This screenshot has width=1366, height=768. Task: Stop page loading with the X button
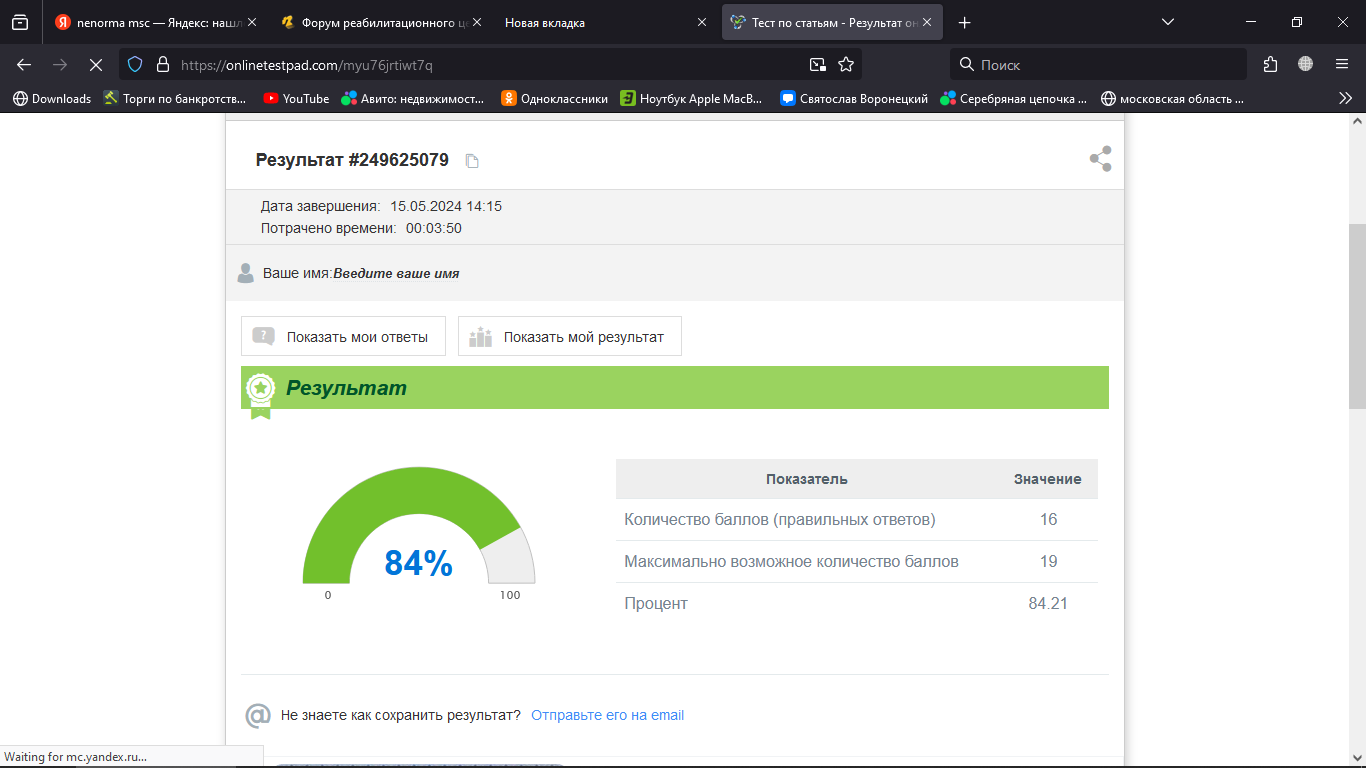point(95,64)
